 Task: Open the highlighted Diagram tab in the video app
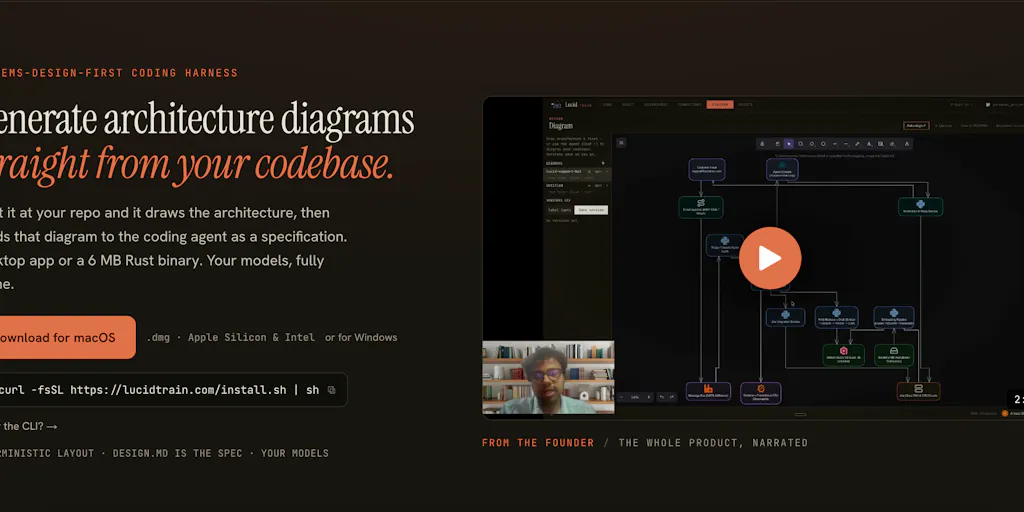tap(720, 104)
